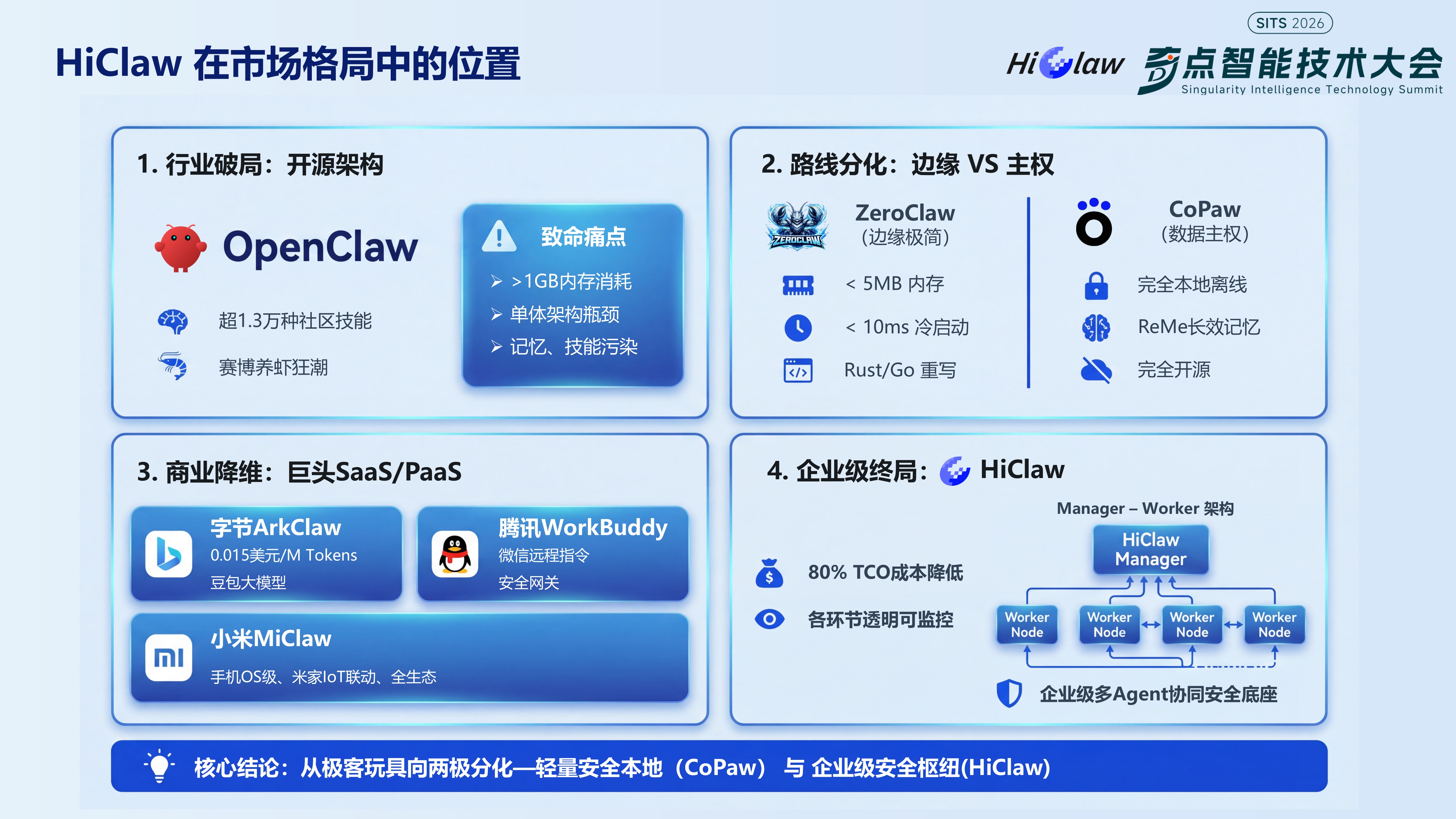
Task: Click the text 记忆、技能污染
Action: point(574,346)
